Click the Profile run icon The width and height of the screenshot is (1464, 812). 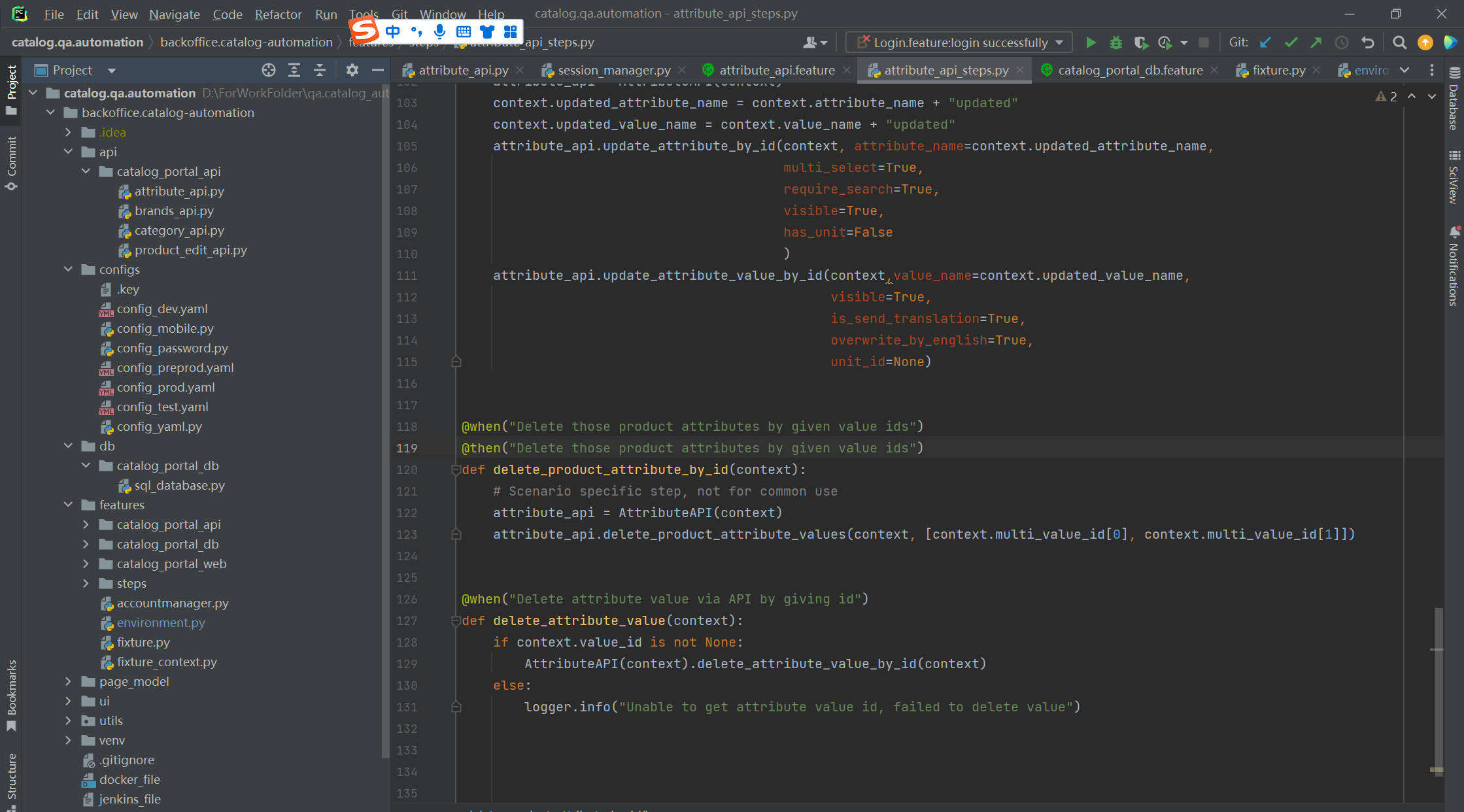point(1165,42)
